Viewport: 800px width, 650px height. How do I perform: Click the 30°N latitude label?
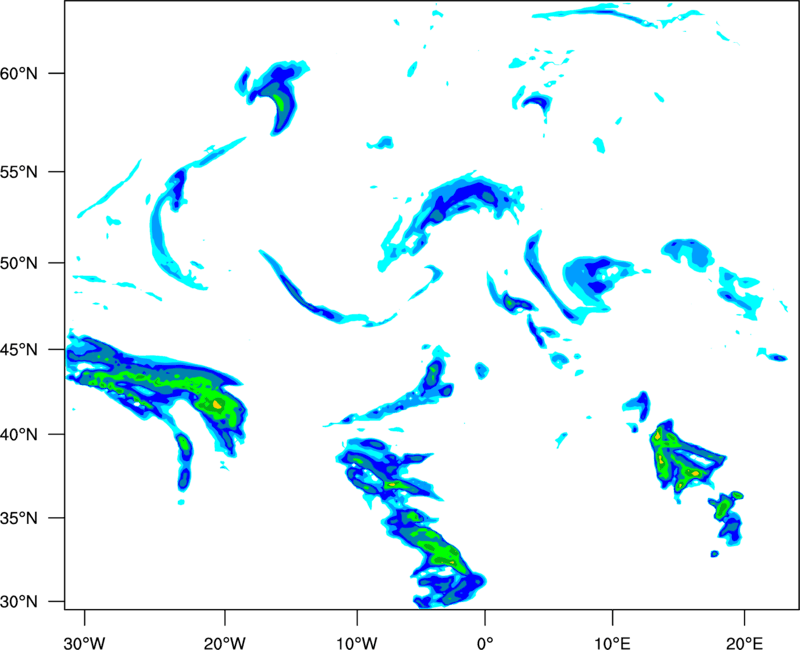pos(19,602)
